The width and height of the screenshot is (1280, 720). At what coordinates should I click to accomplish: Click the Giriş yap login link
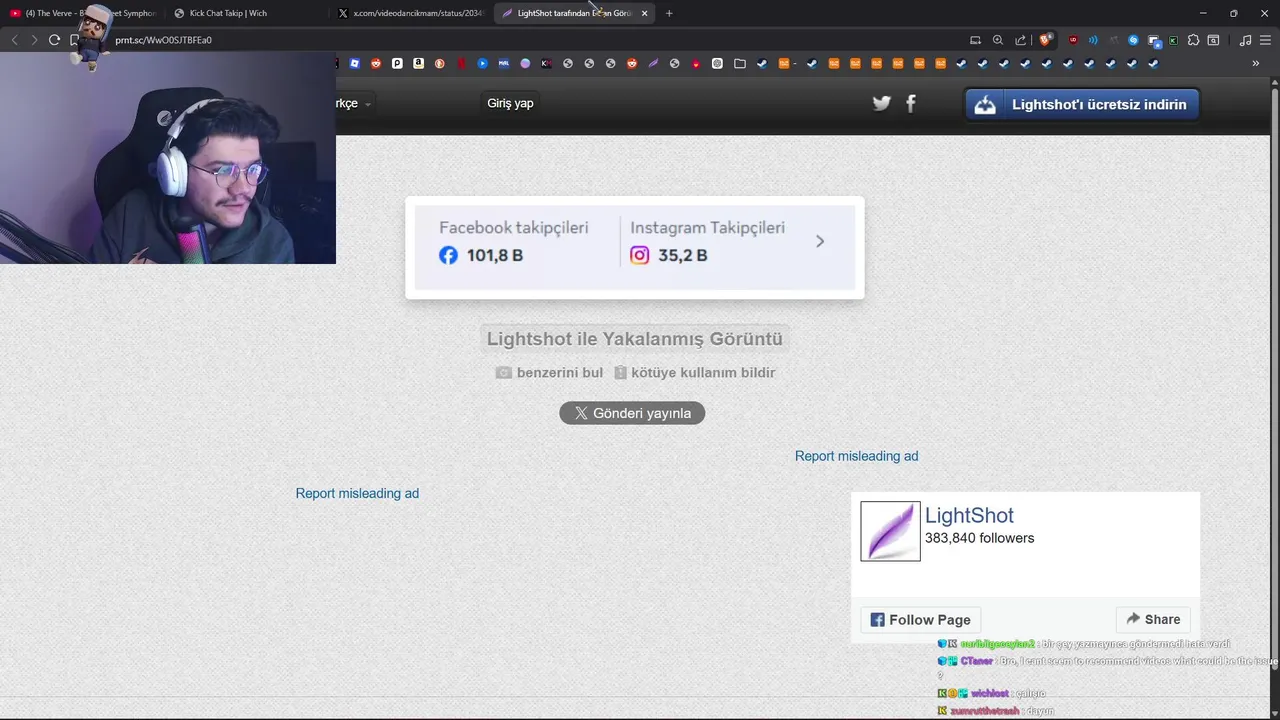[510, 103]
